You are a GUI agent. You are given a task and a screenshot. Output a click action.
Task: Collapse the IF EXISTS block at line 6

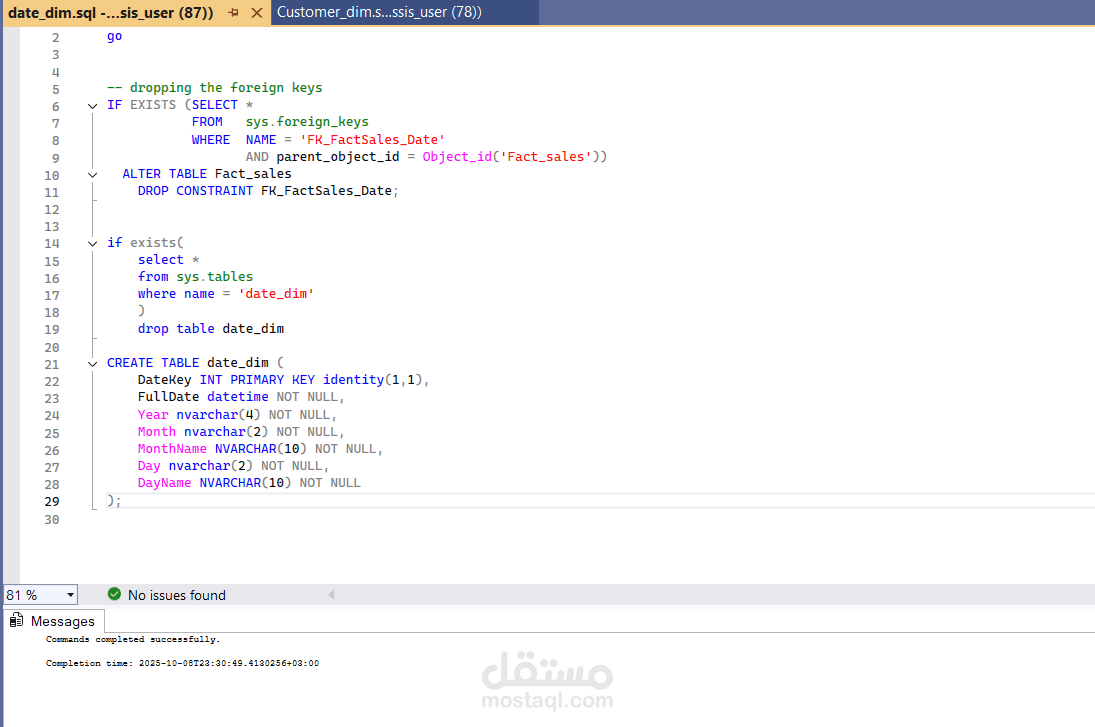click(92, 106)
